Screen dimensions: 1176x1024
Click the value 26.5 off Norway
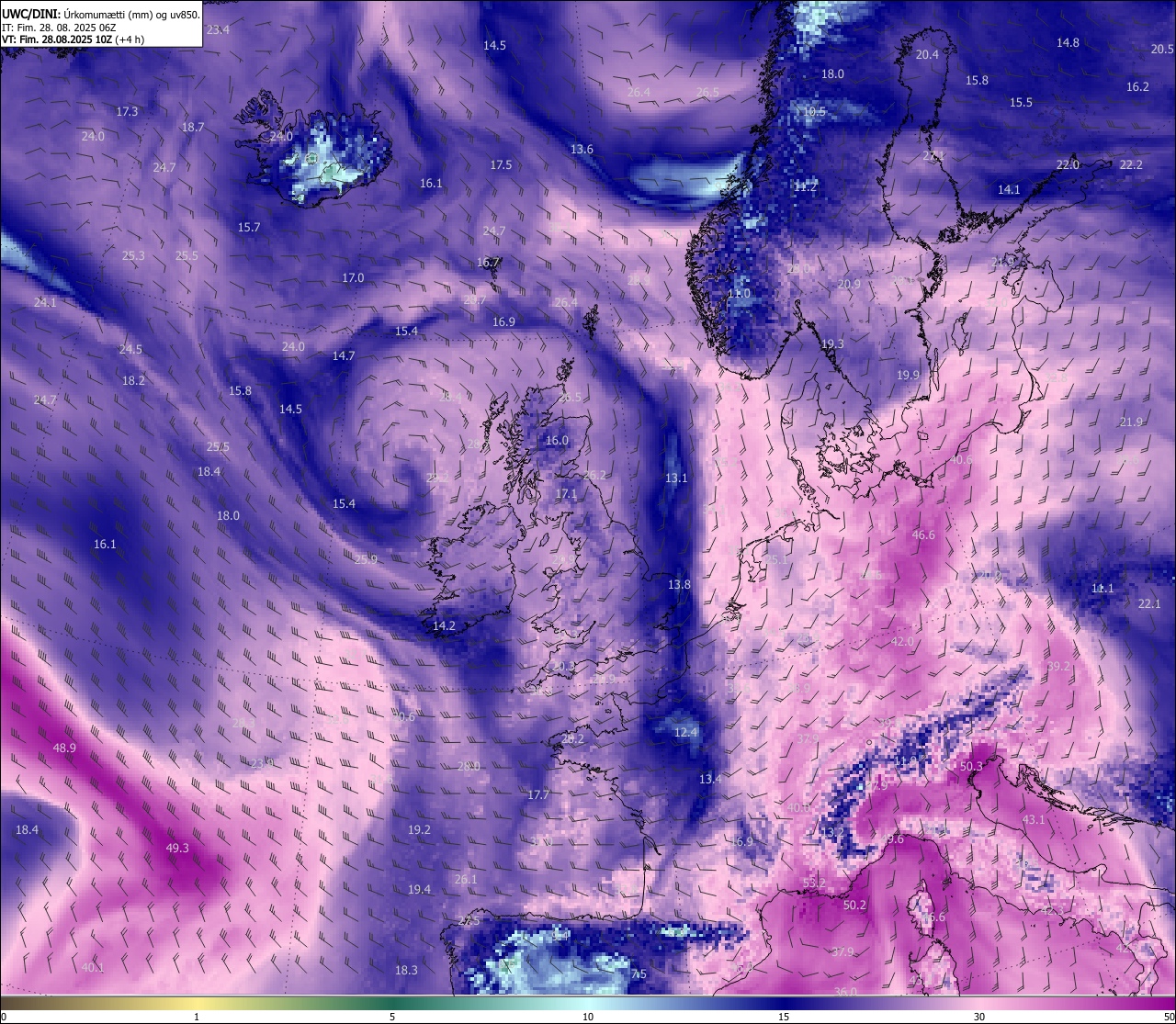(707, 92)
